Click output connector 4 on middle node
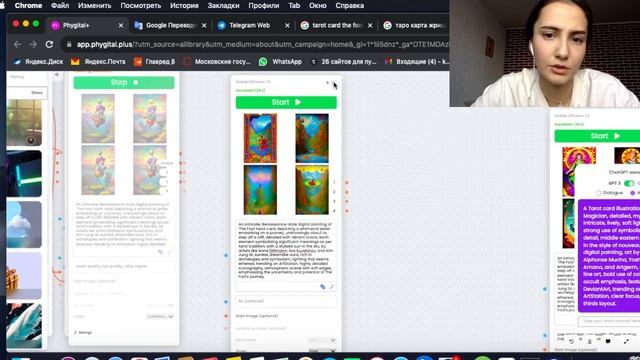The image size is (640, 360). (x=347, y=211)
